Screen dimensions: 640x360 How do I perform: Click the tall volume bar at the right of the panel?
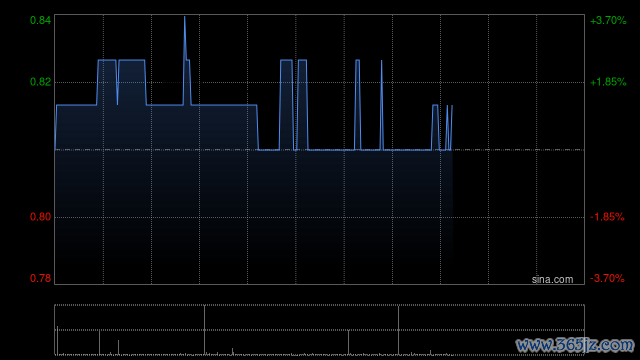click(398, 330)
